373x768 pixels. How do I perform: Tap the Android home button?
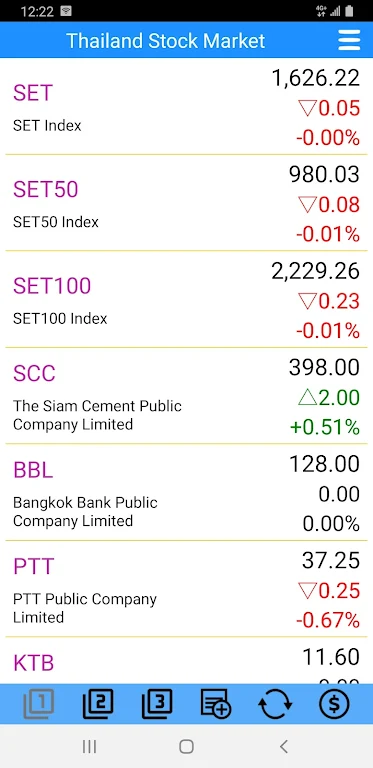coord(186,746)
